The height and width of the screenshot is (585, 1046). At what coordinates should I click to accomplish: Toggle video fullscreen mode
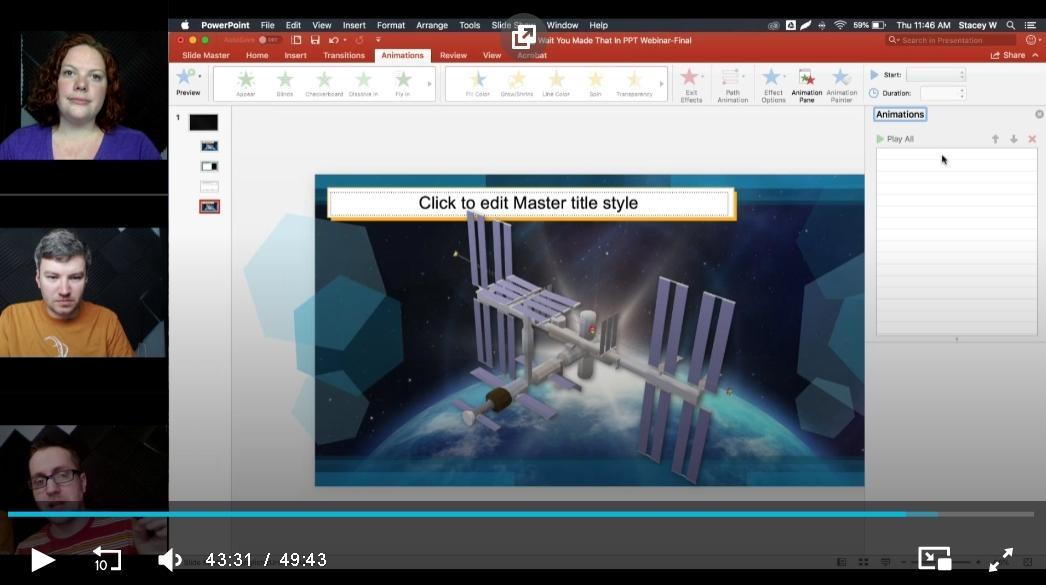click(1001, 559)
